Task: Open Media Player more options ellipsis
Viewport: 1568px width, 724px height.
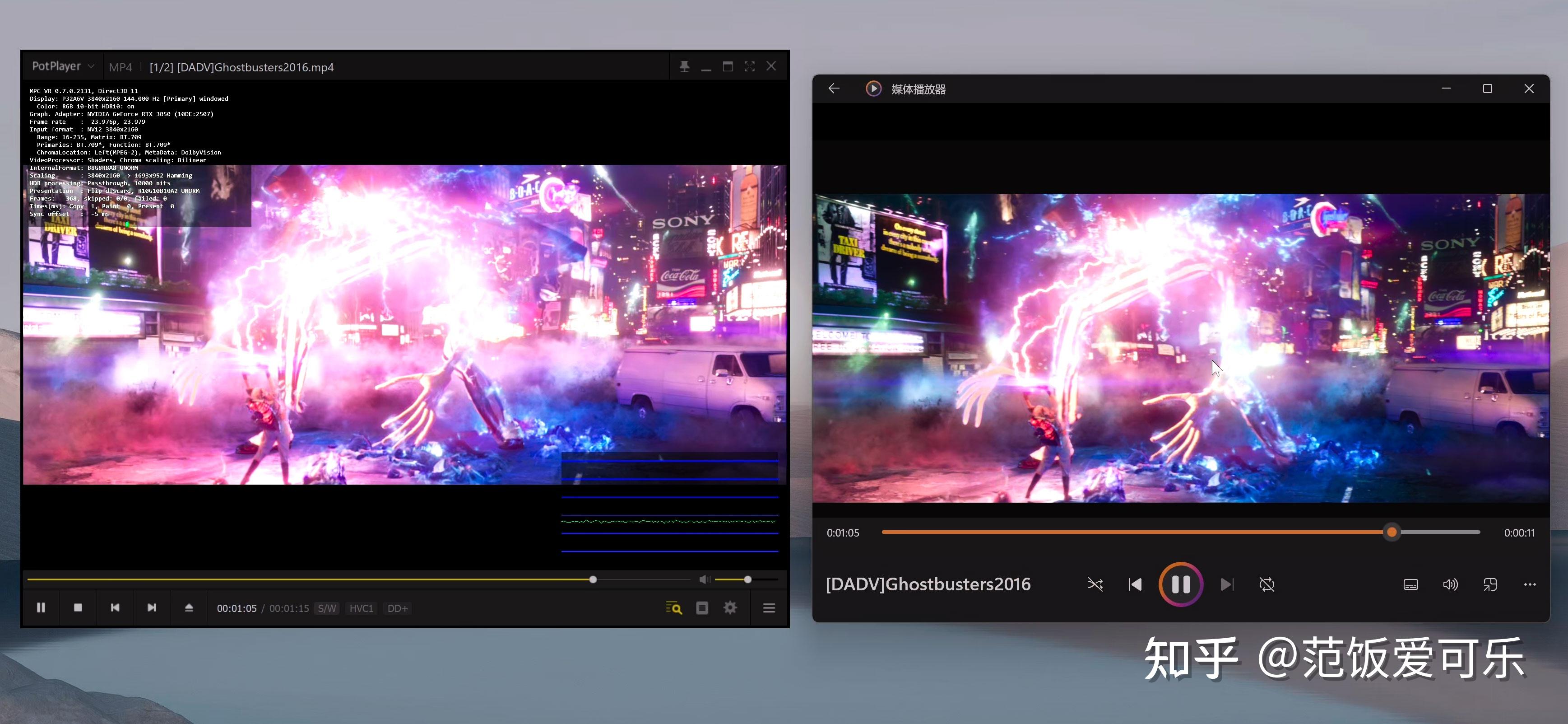Action: [x=1530, y=584]
